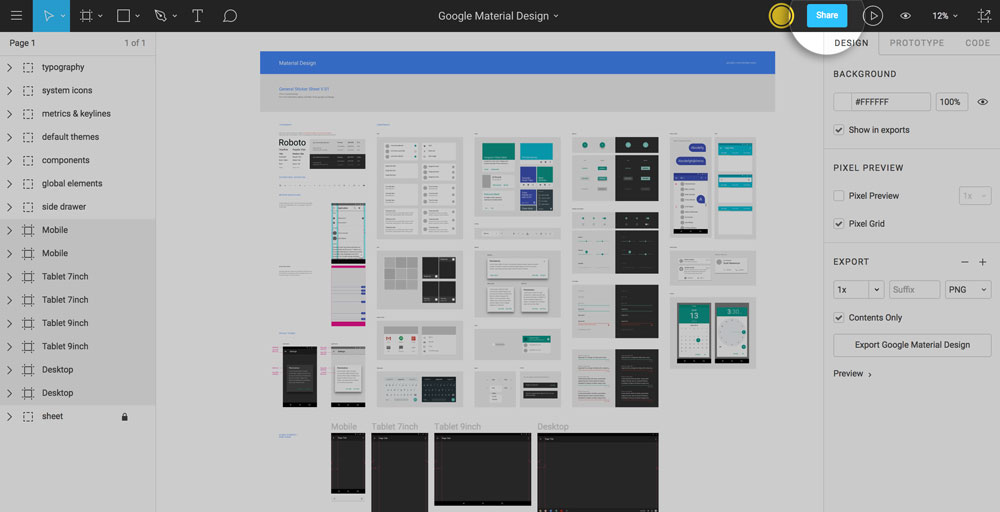Select the Text tool
The width and height of the screenshot is (1000, 512).
point(198,16)
